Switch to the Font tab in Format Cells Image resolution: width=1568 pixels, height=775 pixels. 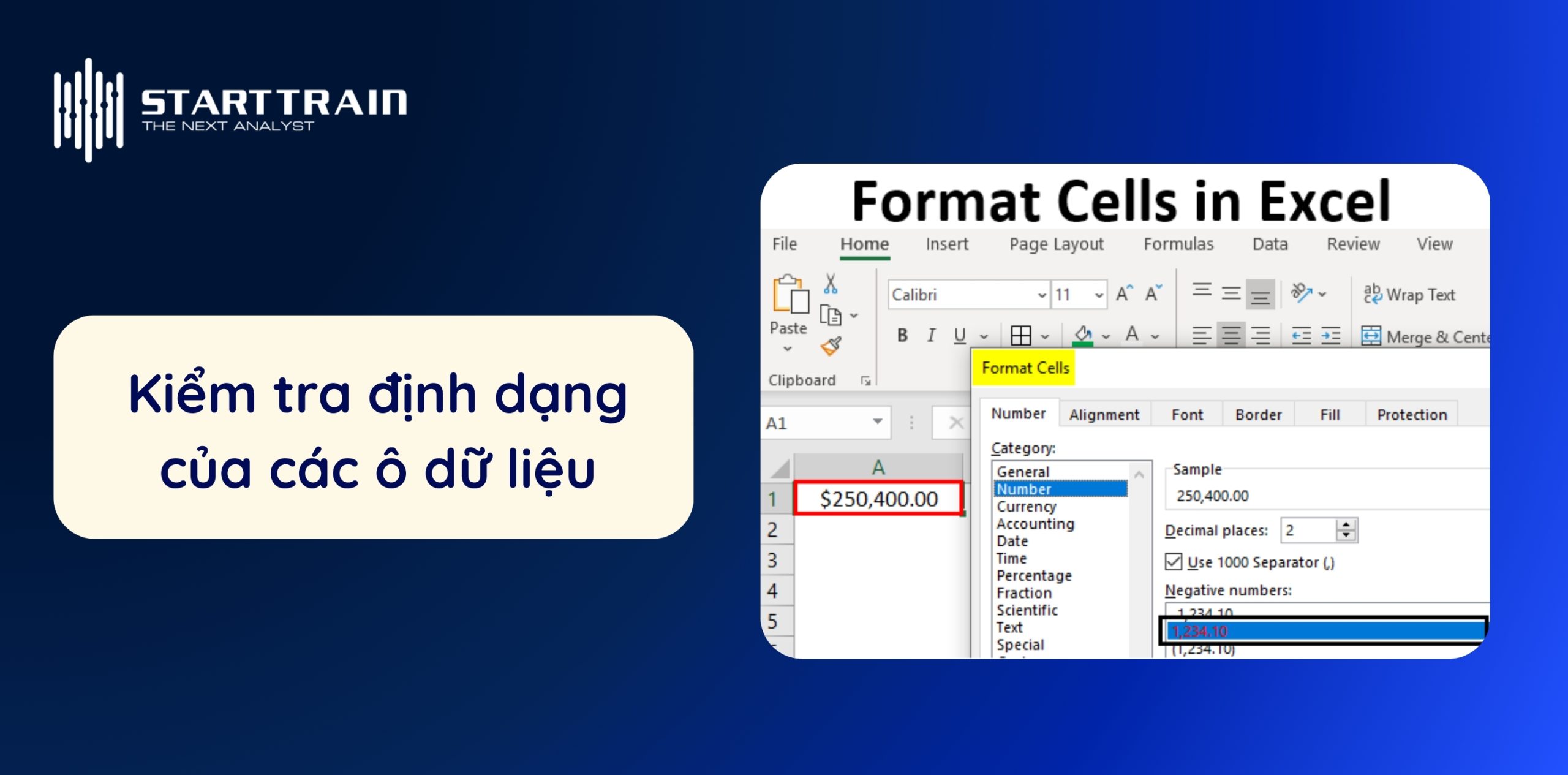[1186, 414]
